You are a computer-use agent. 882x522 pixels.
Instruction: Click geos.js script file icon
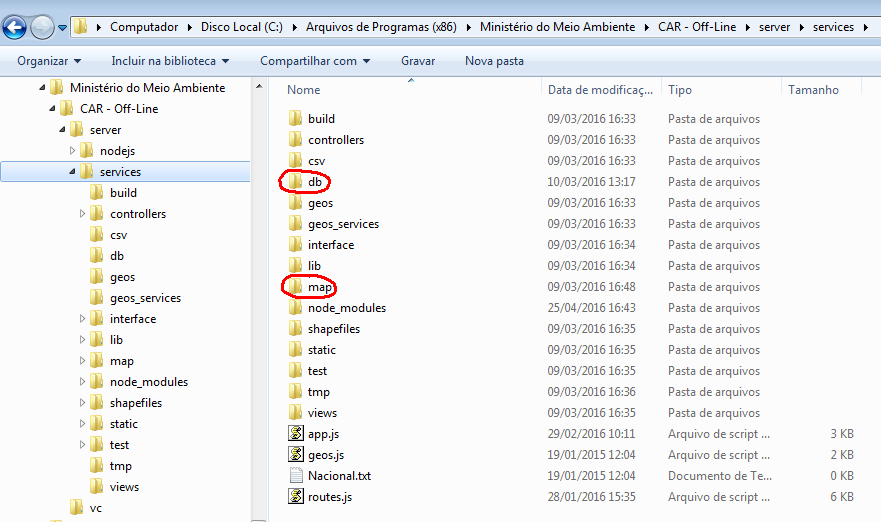click(x=296, y=454)
